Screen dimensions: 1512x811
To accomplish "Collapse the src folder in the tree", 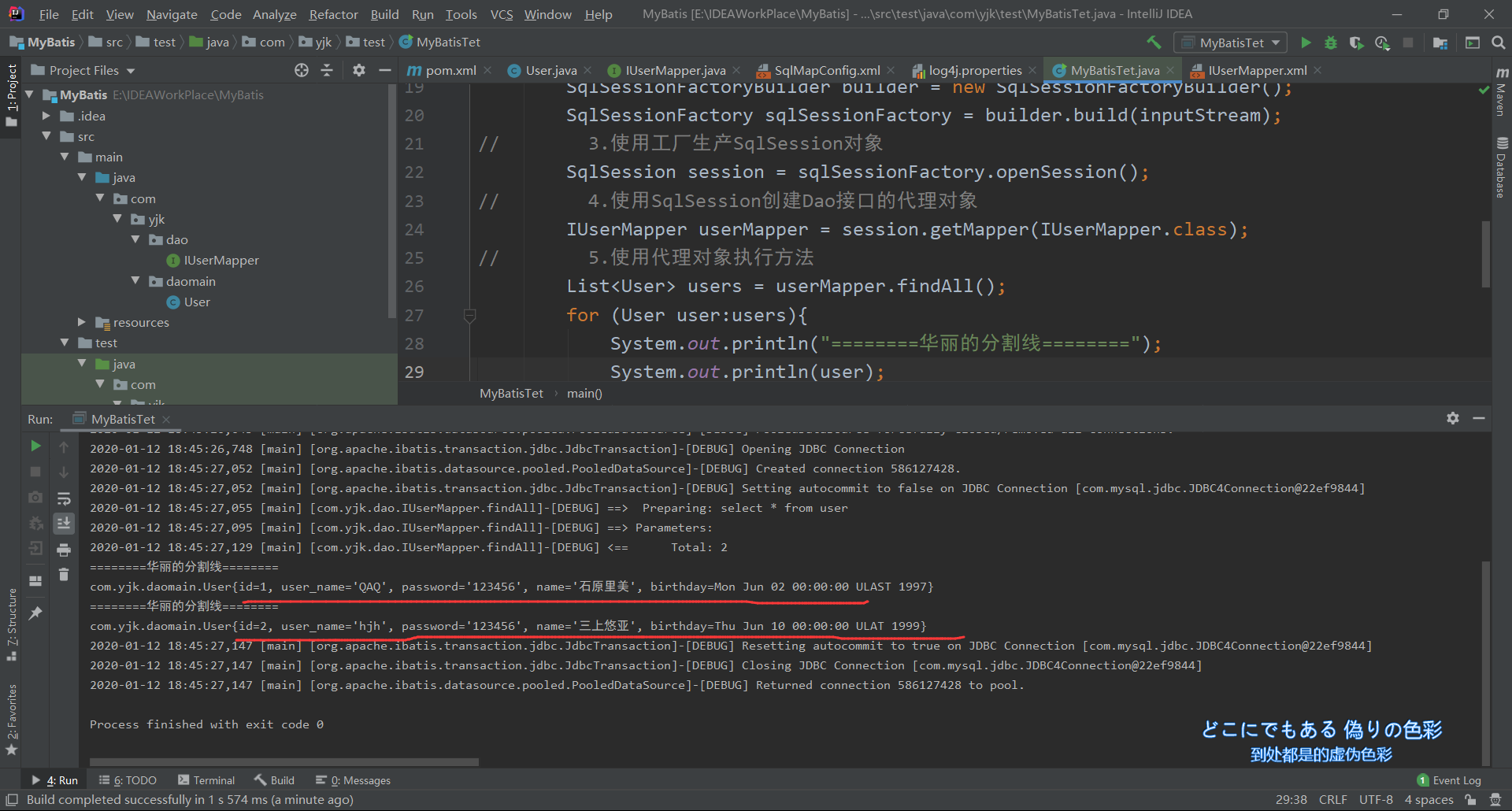I will [46, 136].
